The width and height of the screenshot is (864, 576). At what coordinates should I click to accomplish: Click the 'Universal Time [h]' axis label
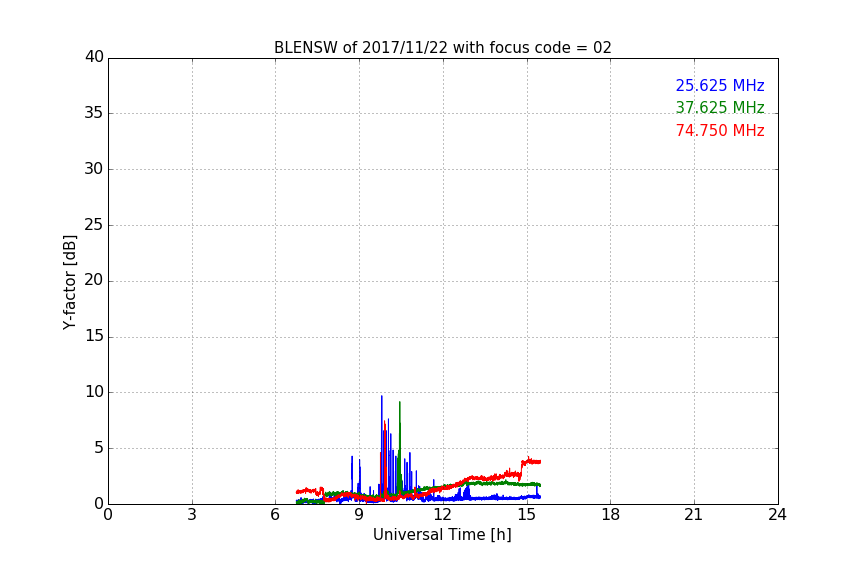[442, 535]
